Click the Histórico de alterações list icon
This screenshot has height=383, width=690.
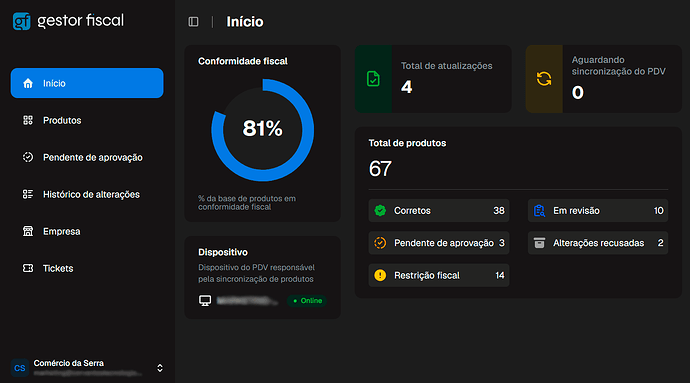[28, 194]
